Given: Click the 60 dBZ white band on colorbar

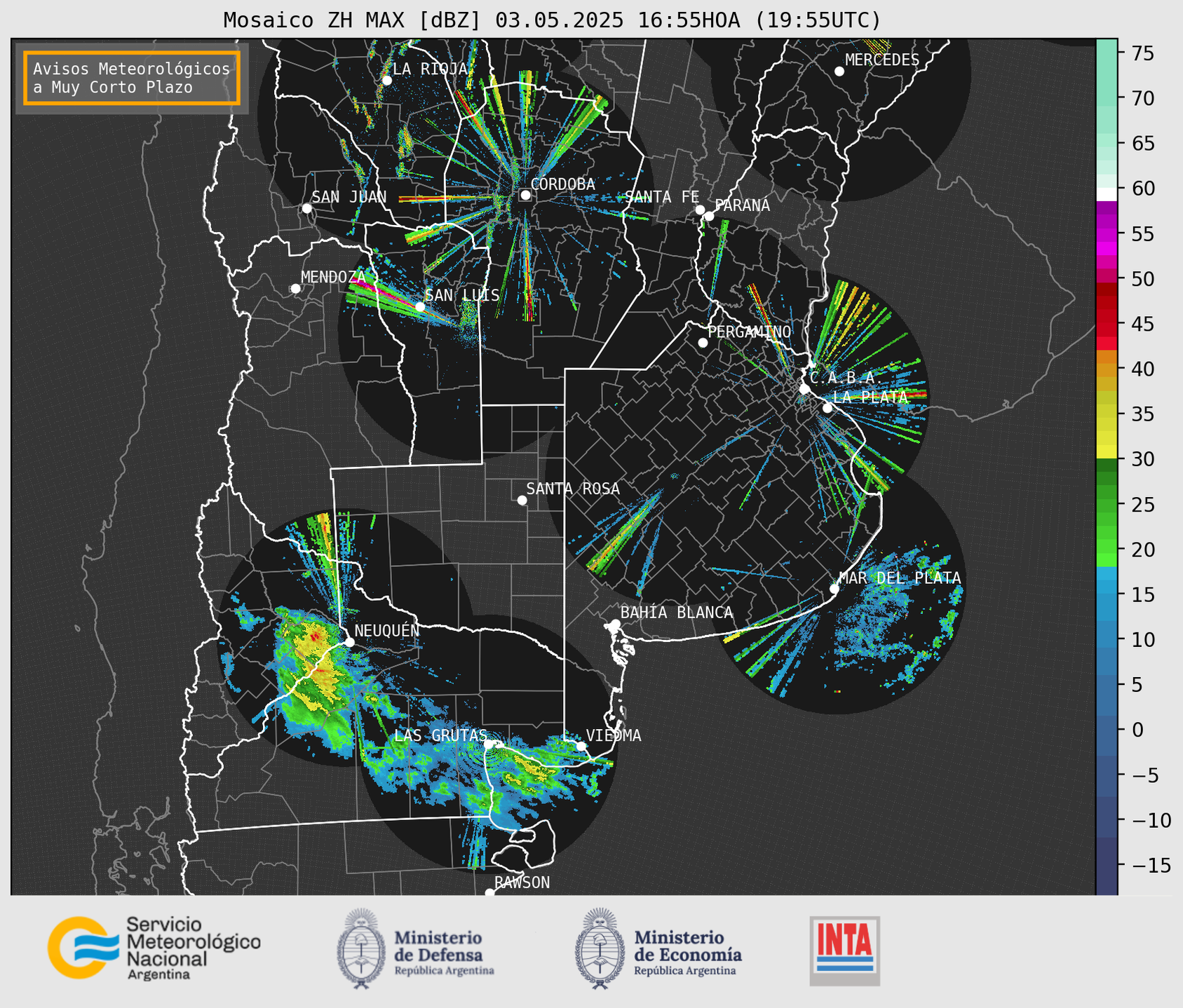Looking at the screenshot, I should point(1107,194).
